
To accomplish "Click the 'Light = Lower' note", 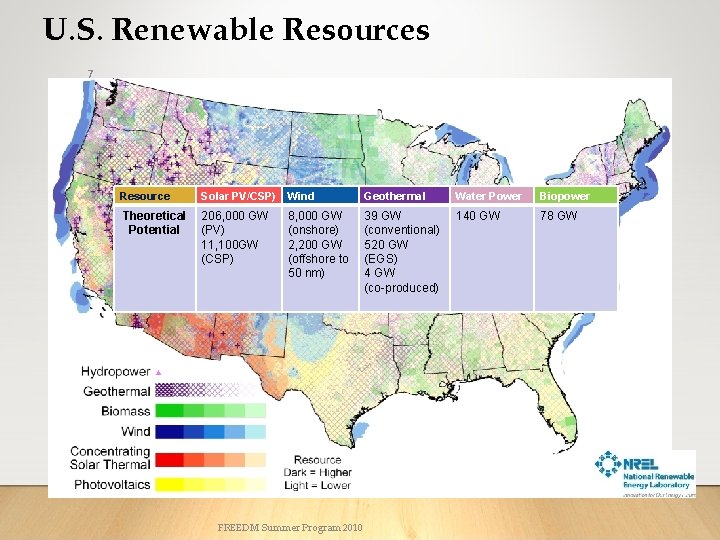I will click(x=317, y=485).
